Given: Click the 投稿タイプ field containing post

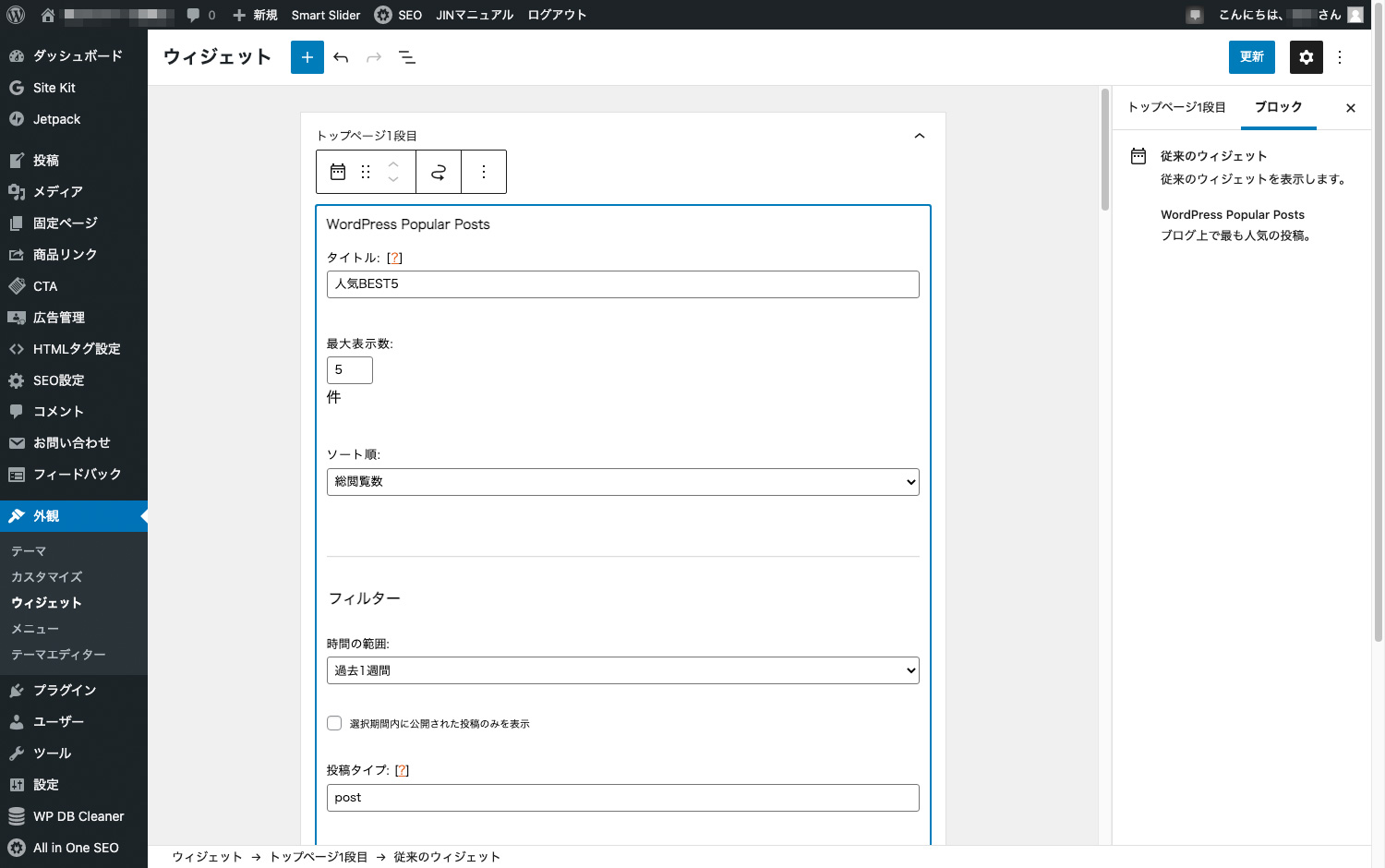Looking at the screenshot, I should click(623, 798).
